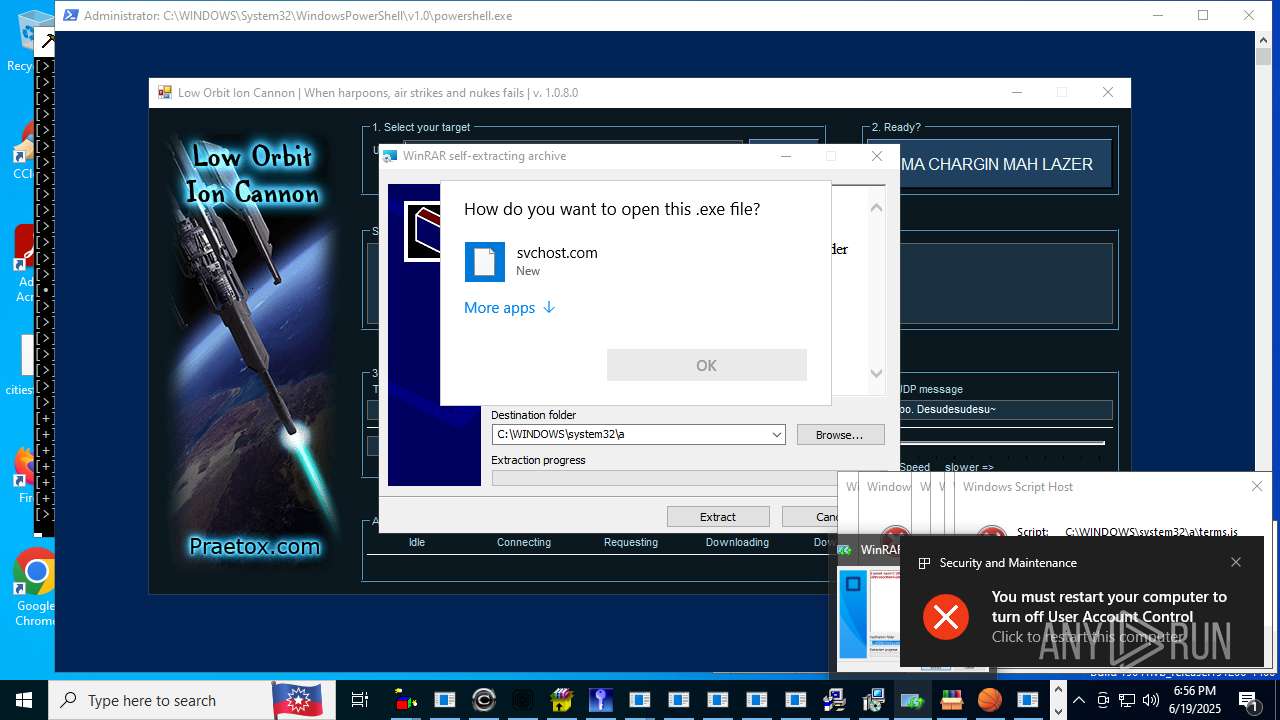Click the Requesting status column label
The image size is (1280, 720).
[631, 543]
